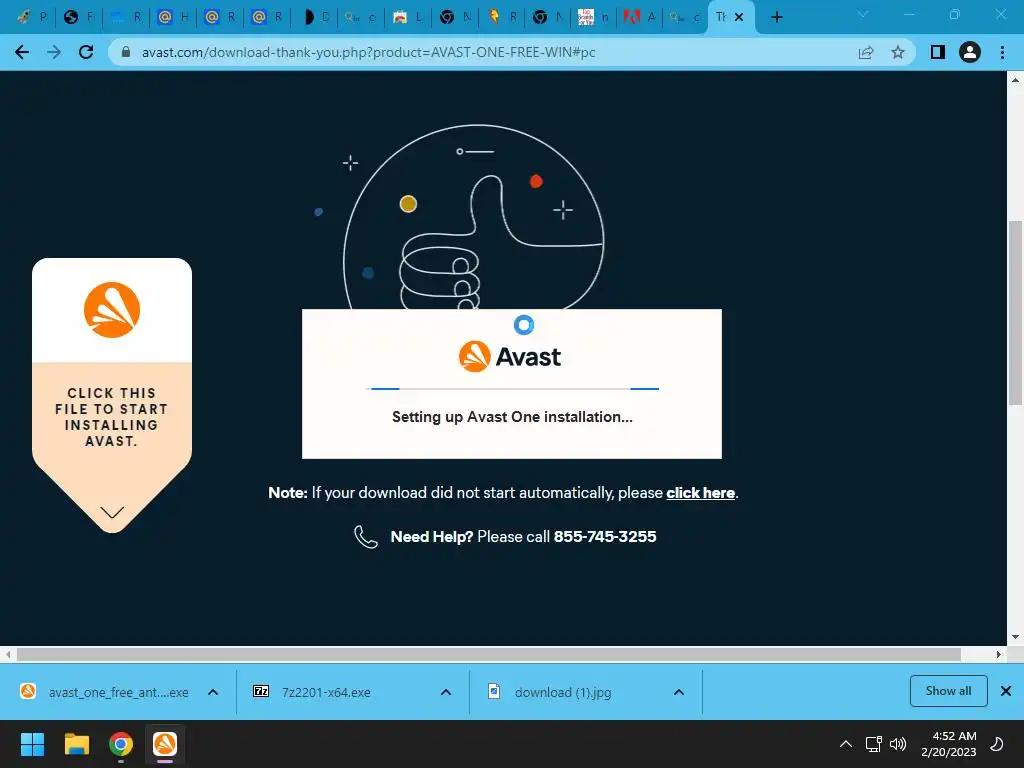Screen dimensions: 1024x768
Task: Open a new browser tab
Action: [776, 17]
